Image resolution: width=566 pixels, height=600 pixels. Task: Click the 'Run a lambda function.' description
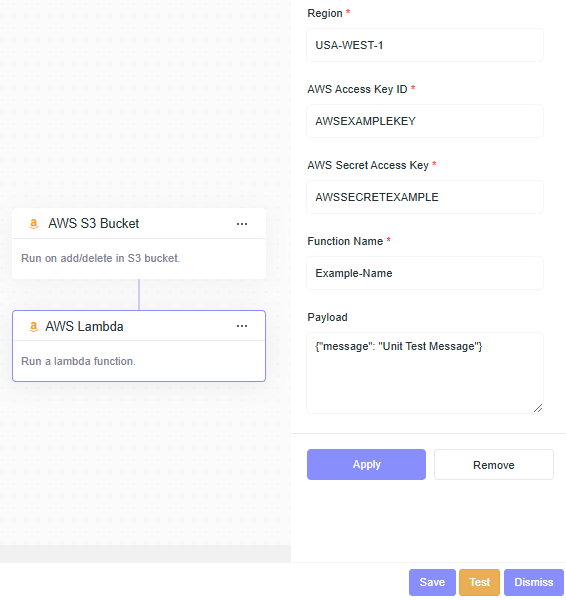click(x=78, y=361)
